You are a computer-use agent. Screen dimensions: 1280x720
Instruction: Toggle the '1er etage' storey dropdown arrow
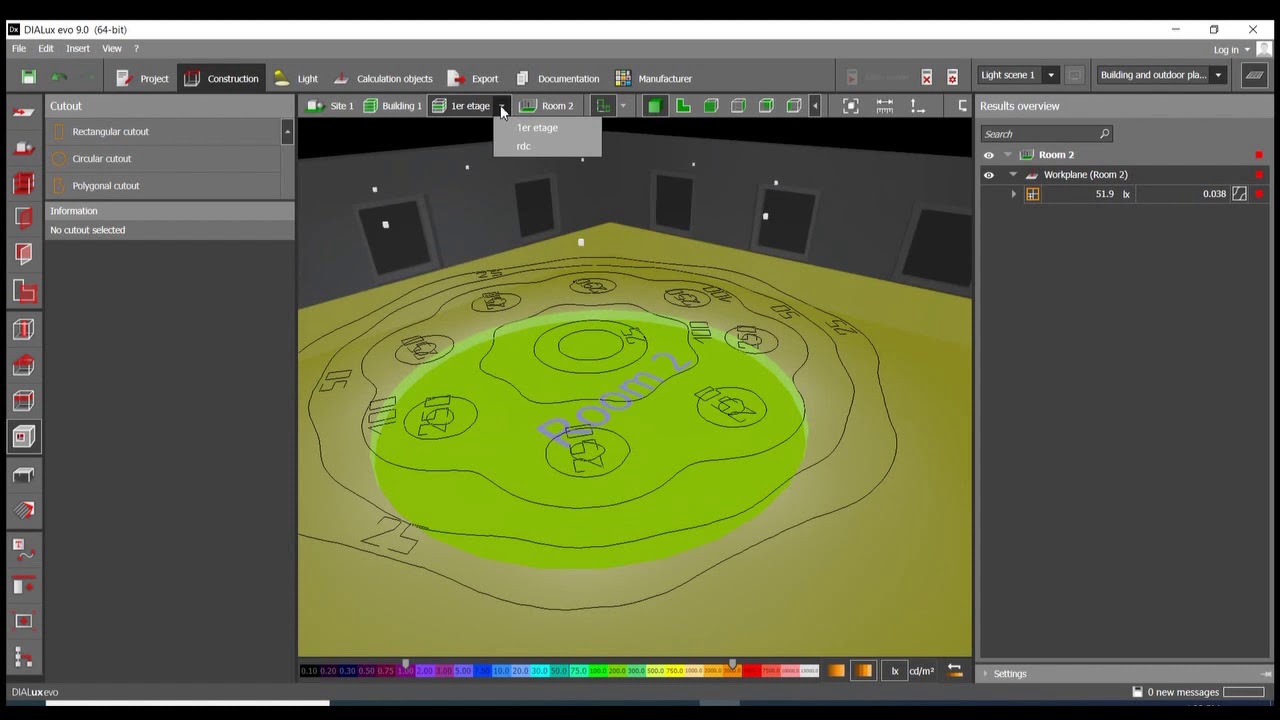click(x=503, y=106)
